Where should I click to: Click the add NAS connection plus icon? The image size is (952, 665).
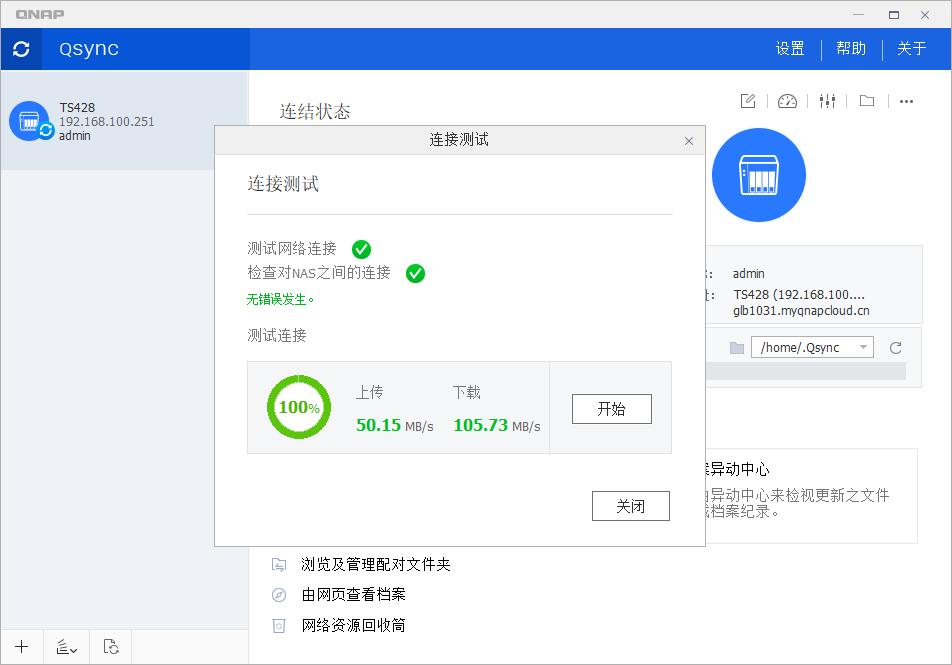tap(21, 646)
